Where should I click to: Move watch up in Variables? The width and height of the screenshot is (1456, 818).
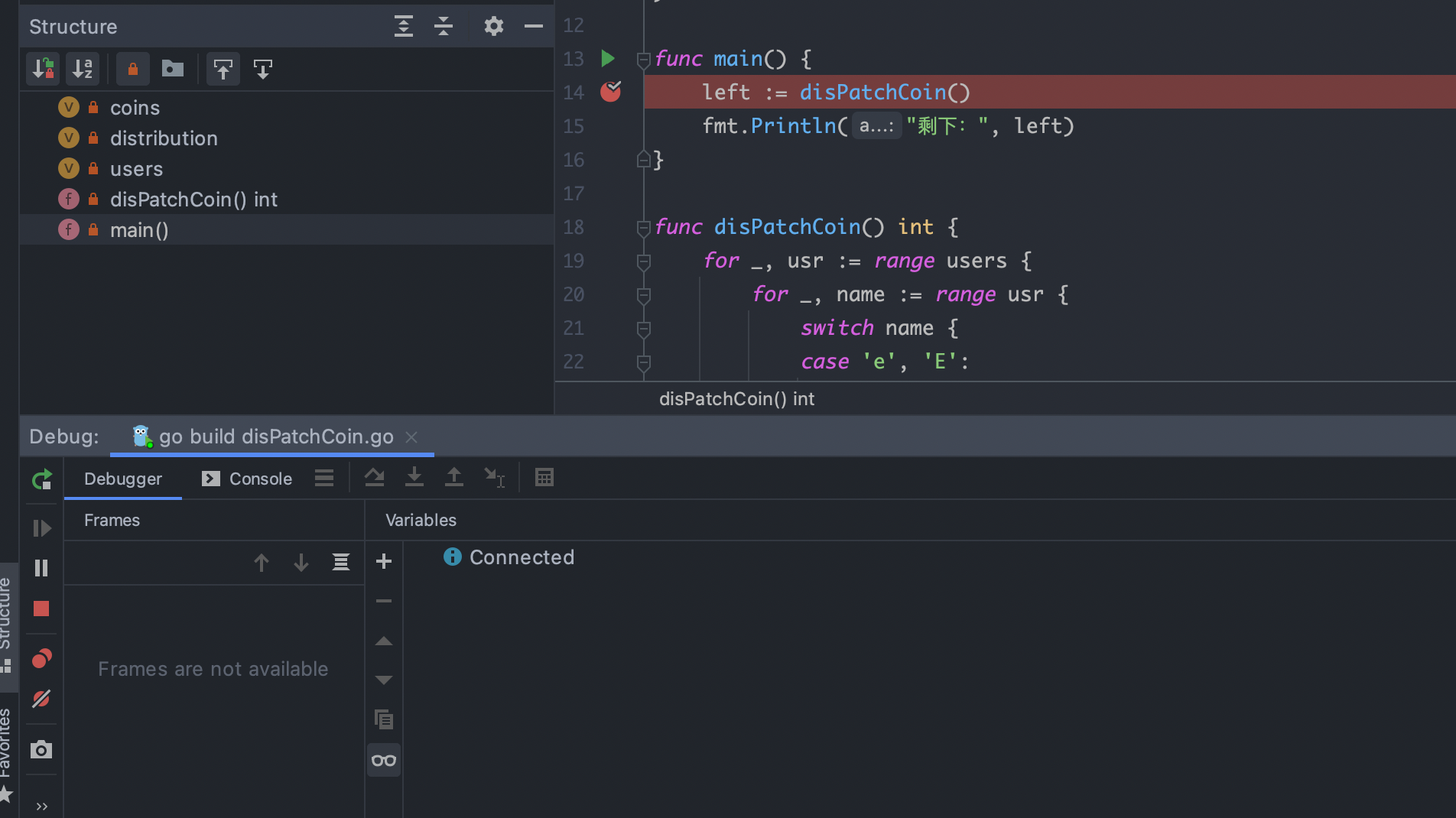(384, 641)
